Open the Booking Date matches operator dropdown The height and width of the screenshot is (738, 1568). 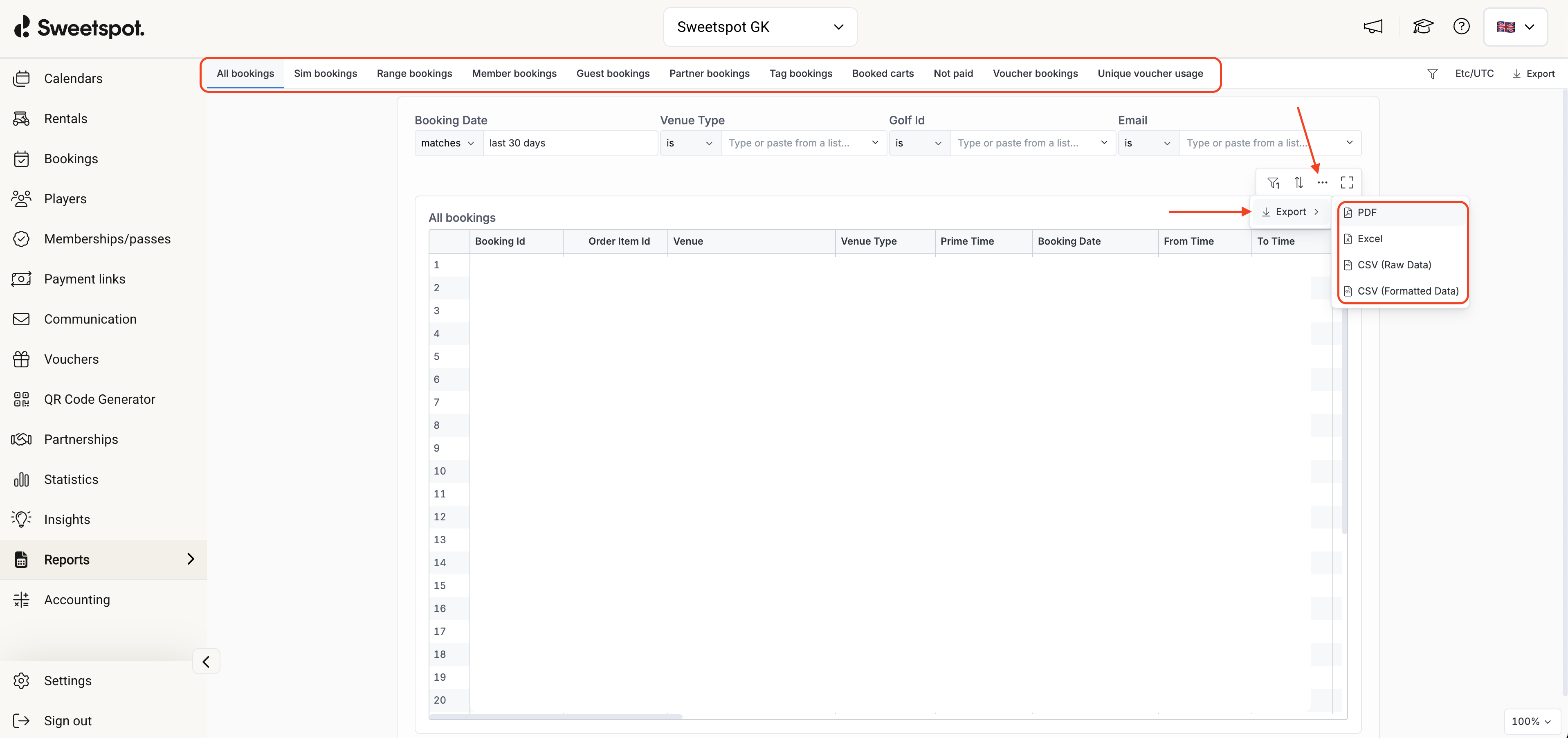coord(448,143)
